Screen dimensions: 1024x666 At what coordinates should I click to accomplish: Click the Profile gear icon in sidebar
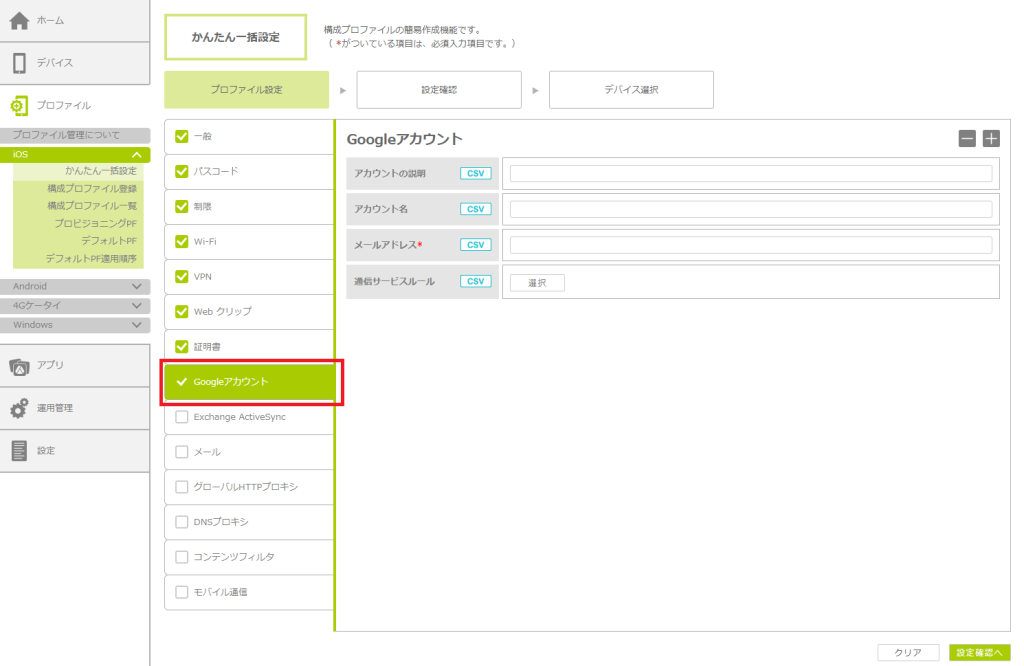[x=19, y=106]
